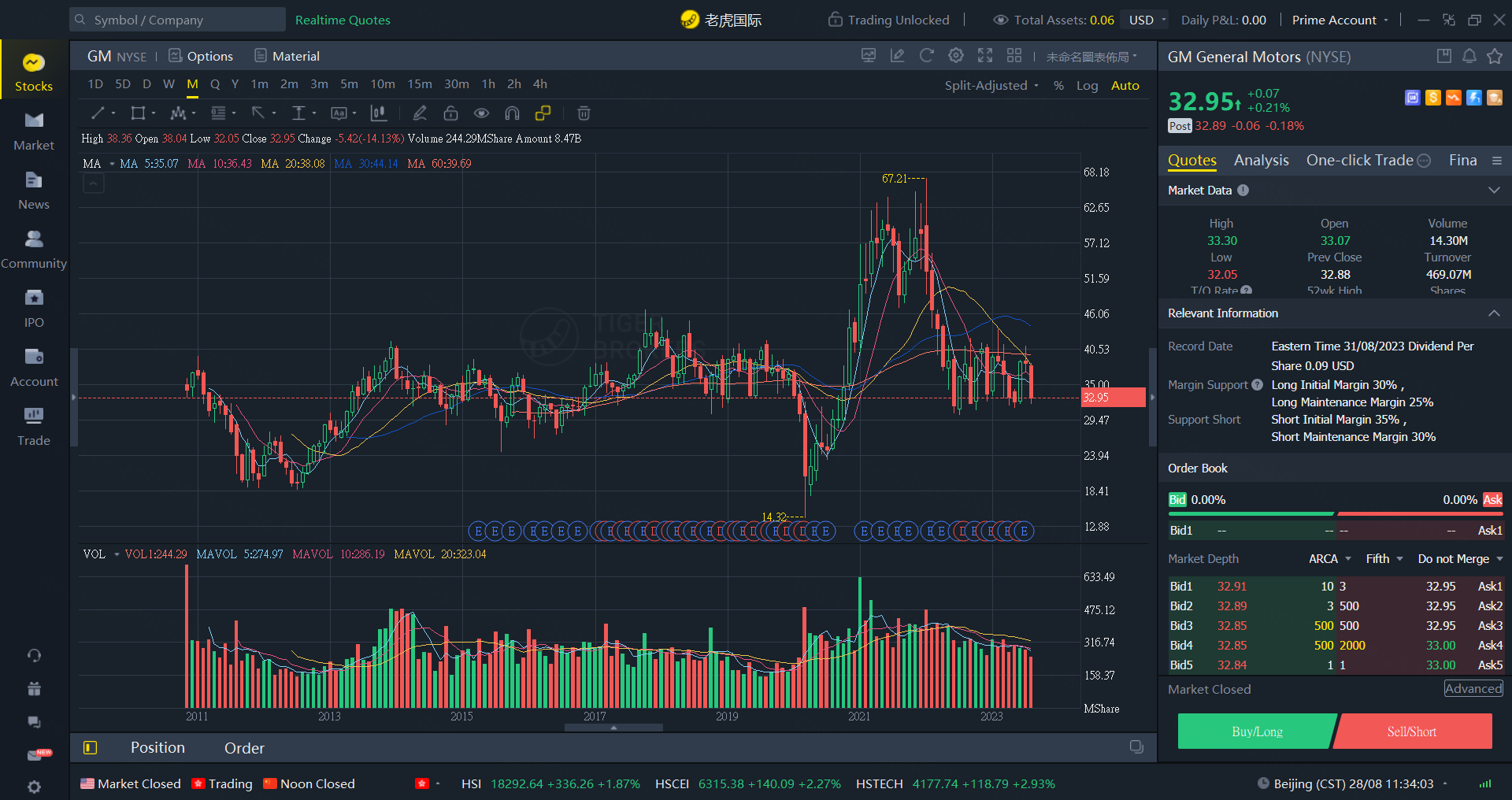Open the multi-chart grid layout icon
Screen dimensions: 1512x800
(x=1014, y=55)
